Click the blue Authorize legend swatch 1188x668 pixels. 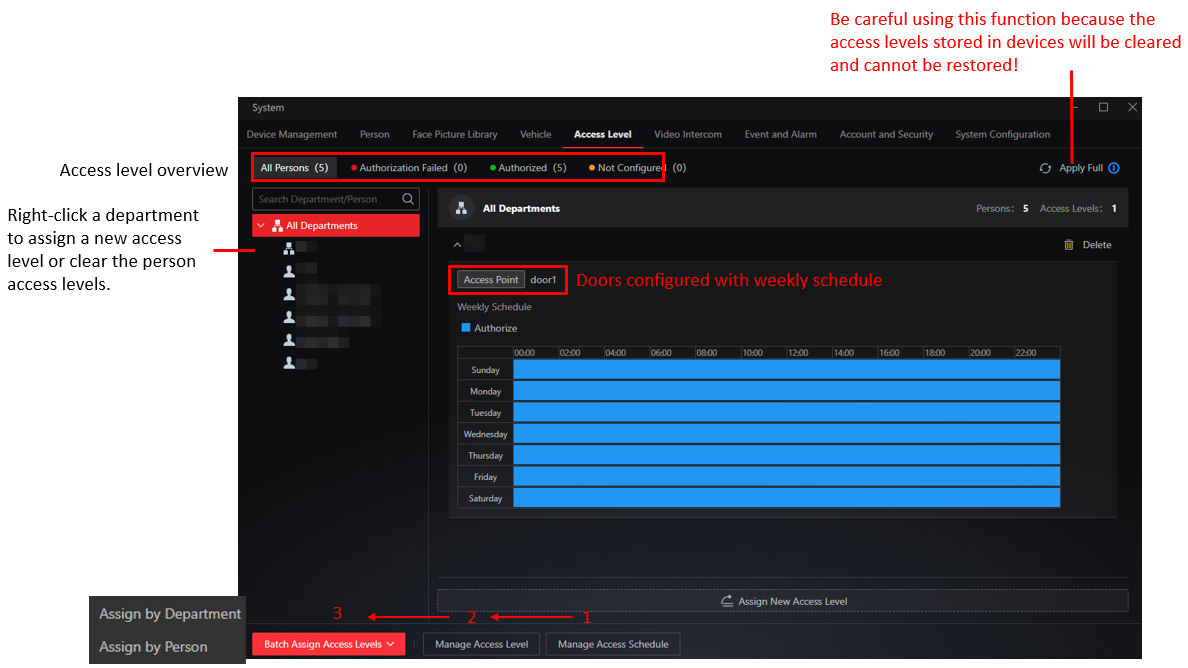coord(466,328)
